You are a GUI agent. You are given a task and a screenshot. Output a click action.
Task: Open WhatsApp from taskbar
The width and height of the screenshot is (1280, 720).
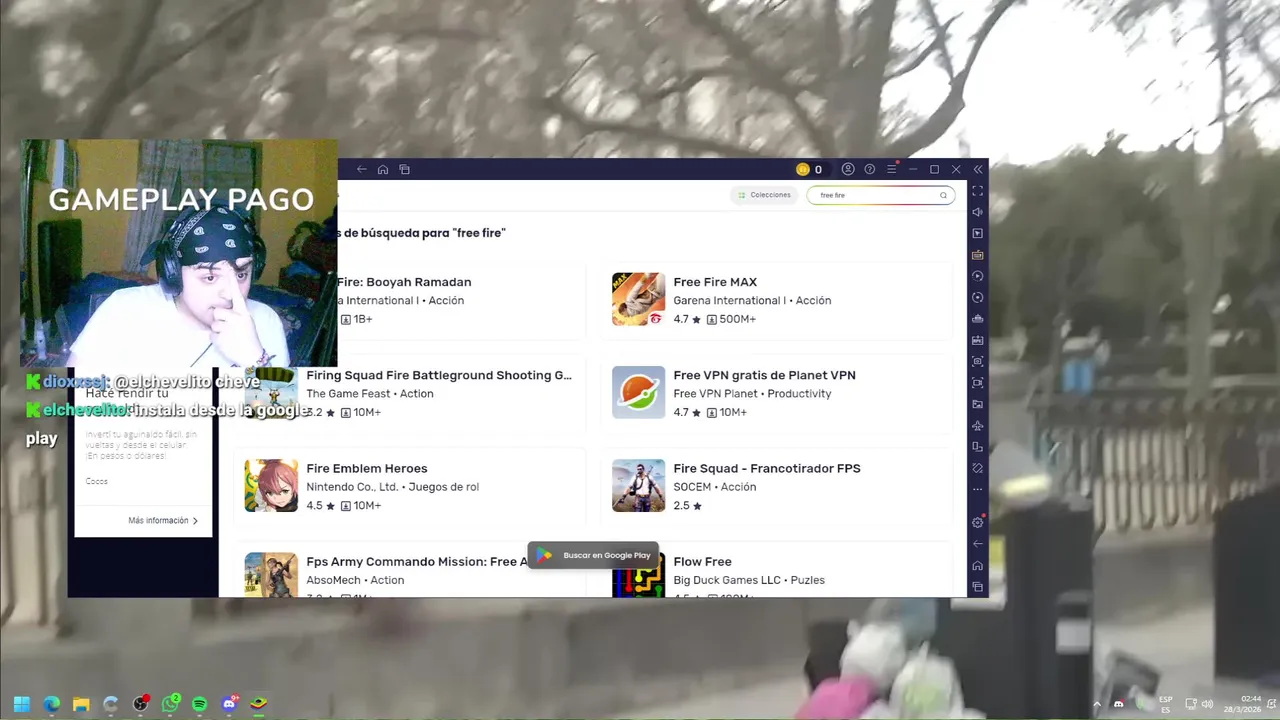tap(170, 704)
